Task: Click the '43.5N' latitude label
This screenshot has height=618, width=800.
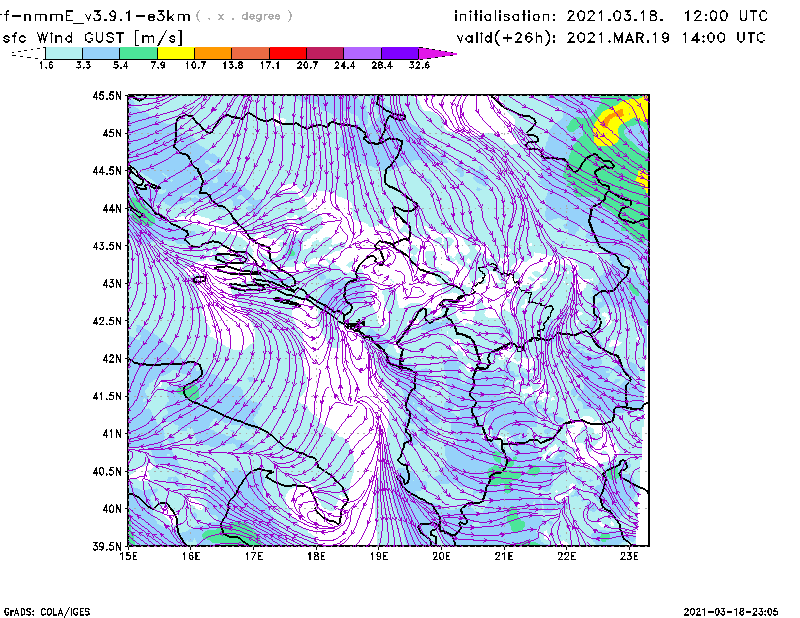Action: (107, 246)
